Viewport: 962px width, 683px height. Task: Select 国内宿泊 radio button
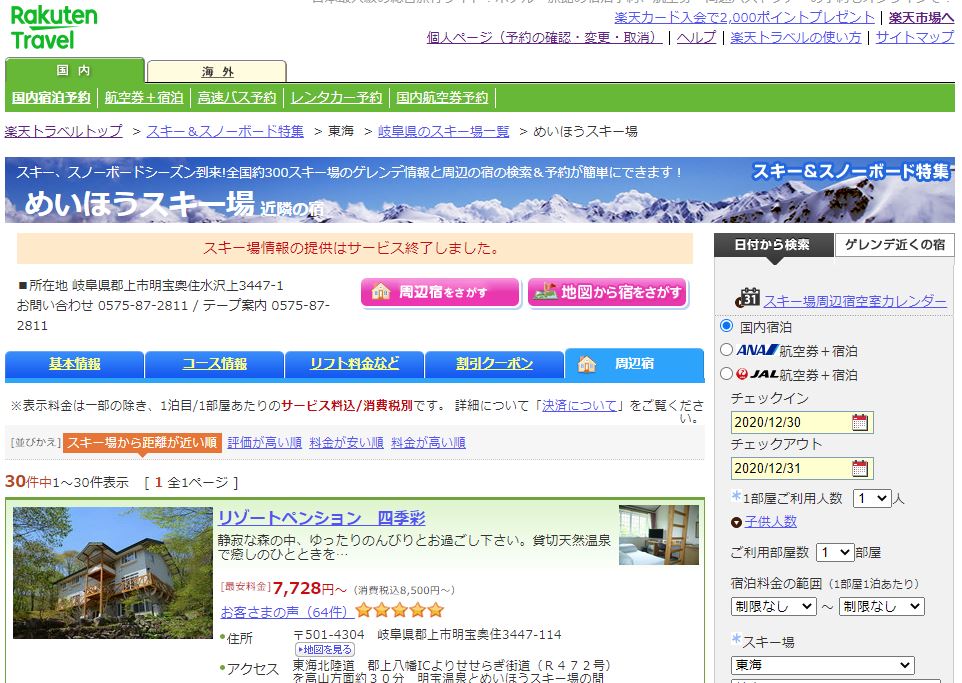726,326
